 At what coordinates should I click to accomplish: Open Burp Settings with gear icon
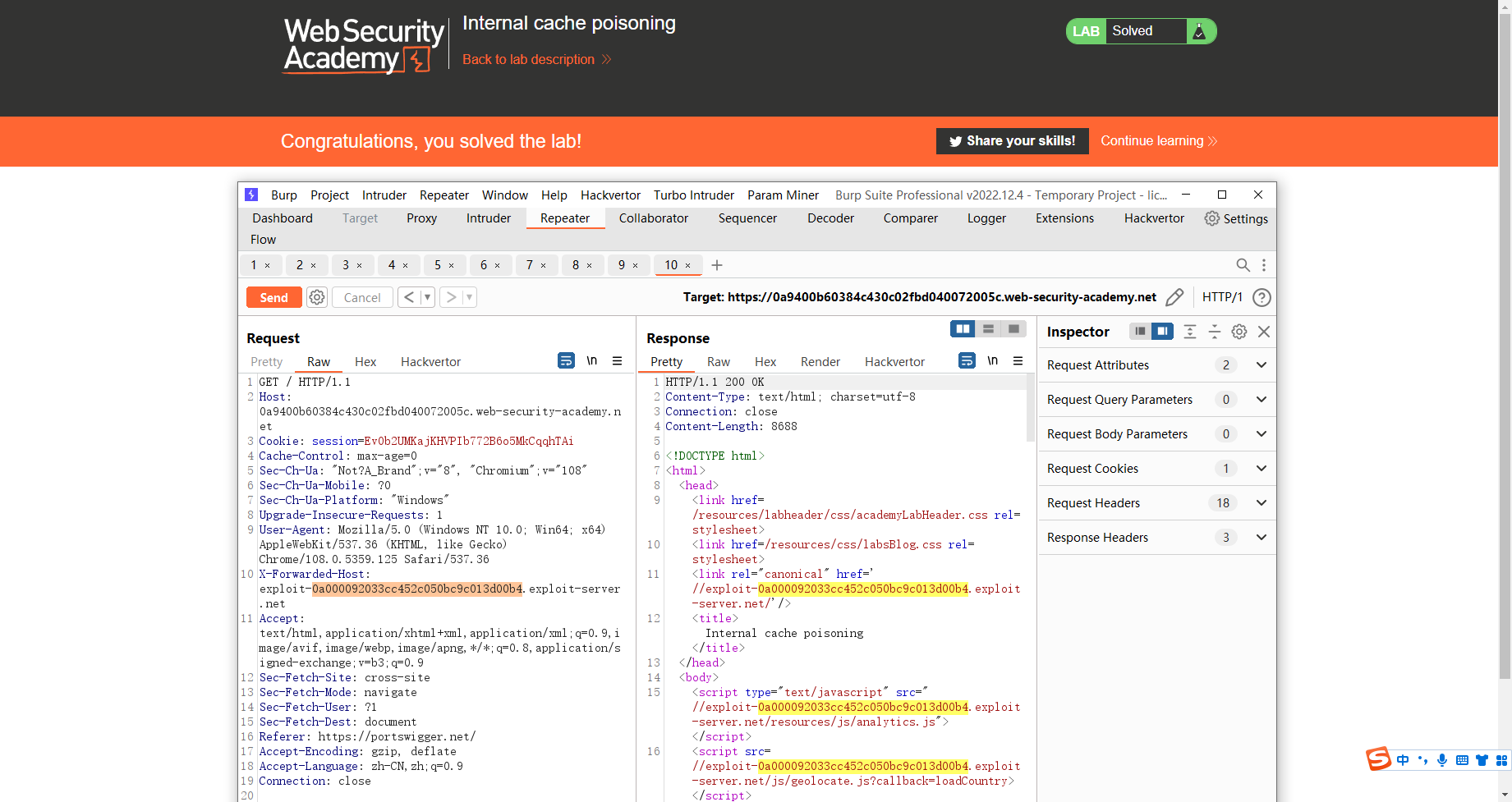tap(1236, 218)
